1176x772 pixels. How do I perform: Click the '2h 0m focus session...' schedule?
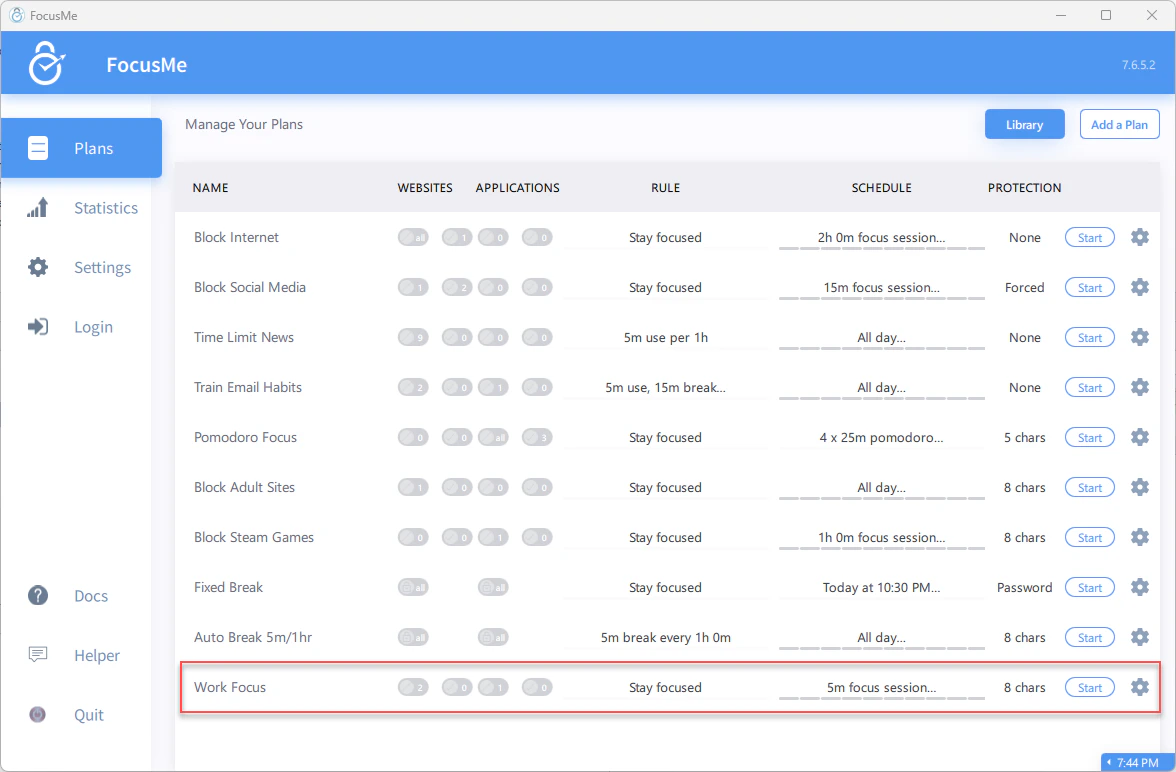pyautogui.click(x=881, y=237)
